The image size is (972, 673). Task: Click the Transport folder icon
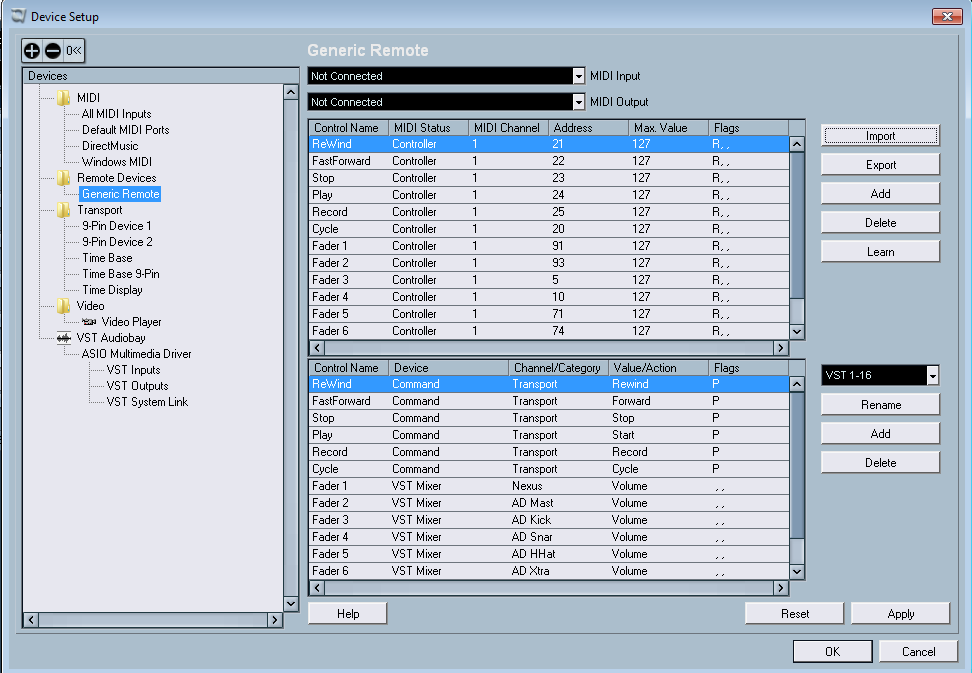[64, 210]
